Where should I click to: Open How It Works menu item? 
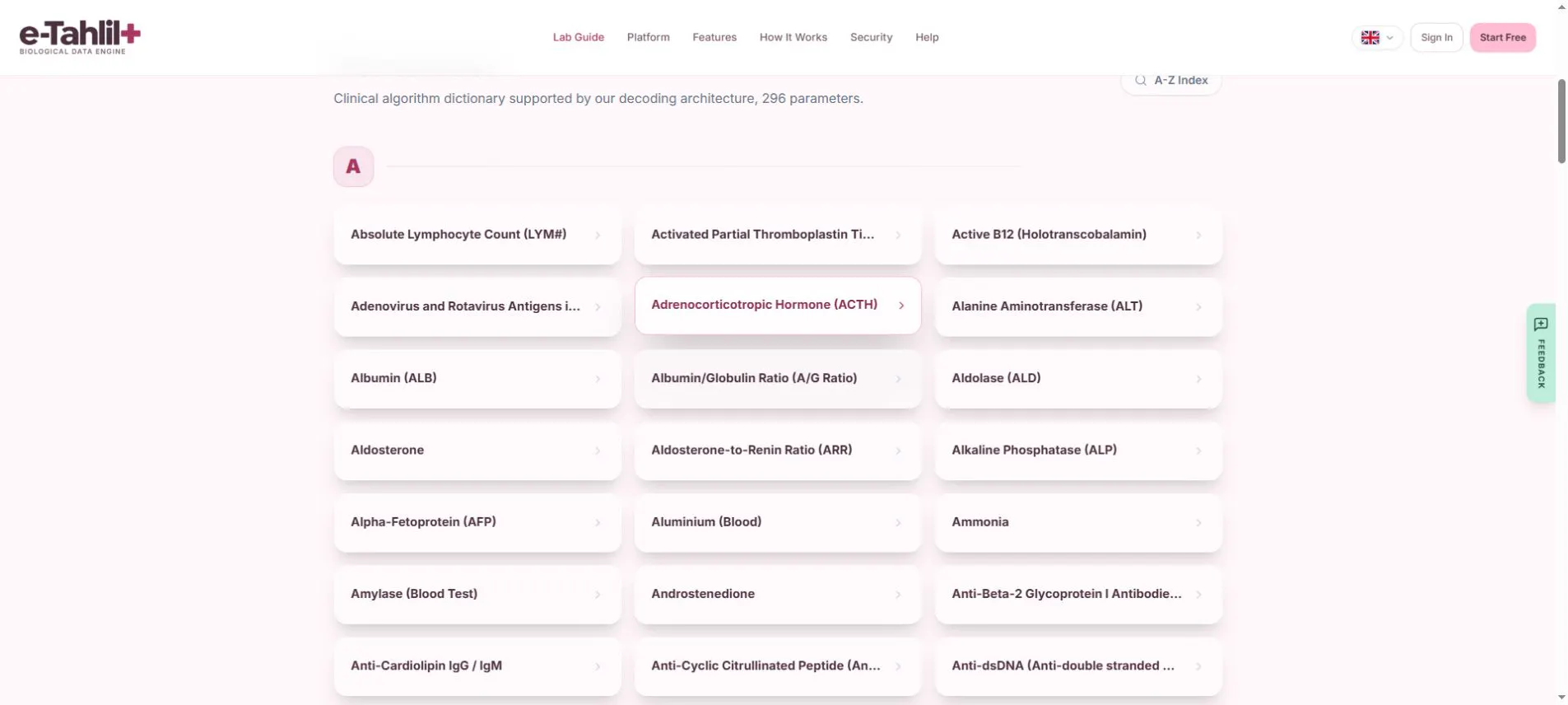point(793,38)
